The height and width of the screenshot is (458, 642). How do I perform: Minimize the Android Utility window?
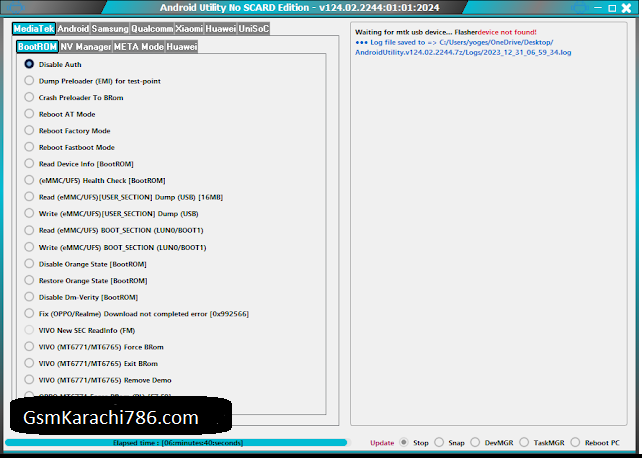point(598,7)
